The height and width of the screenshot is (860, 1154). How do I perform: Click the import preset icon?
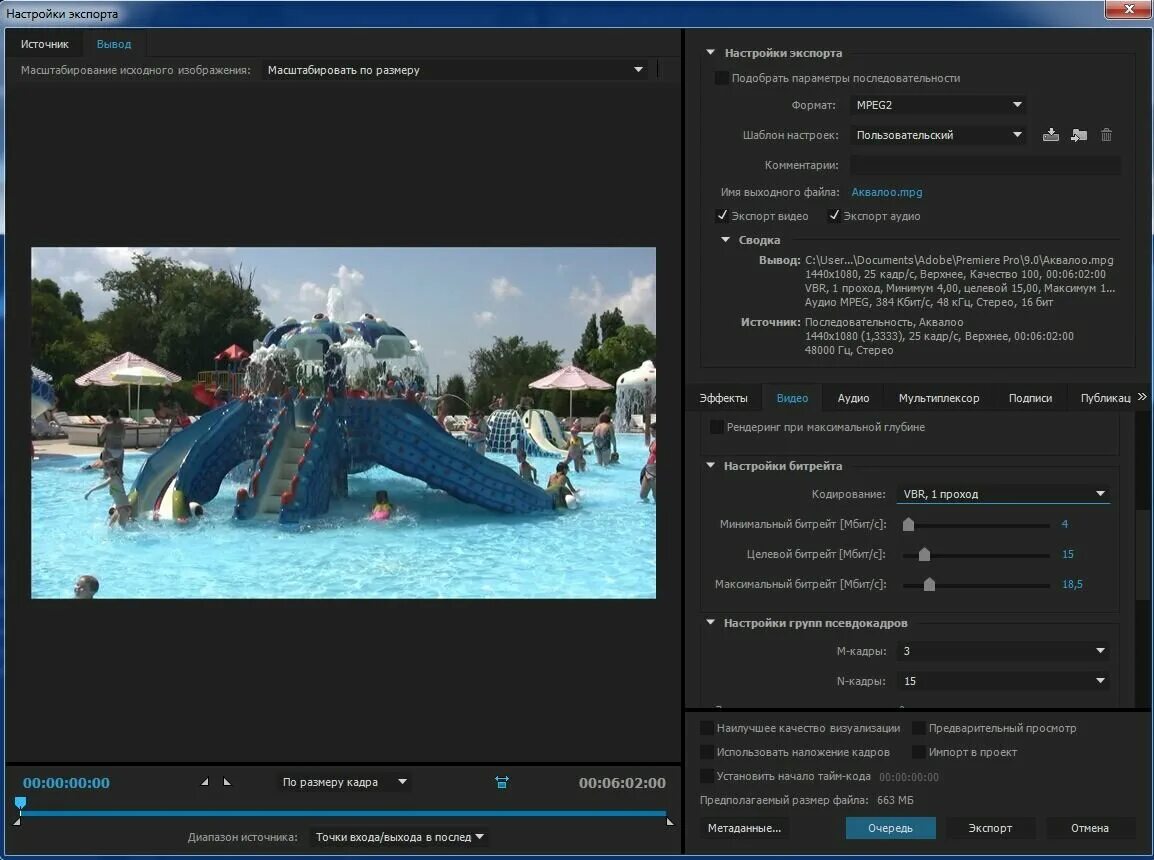tap(1079, 135)
